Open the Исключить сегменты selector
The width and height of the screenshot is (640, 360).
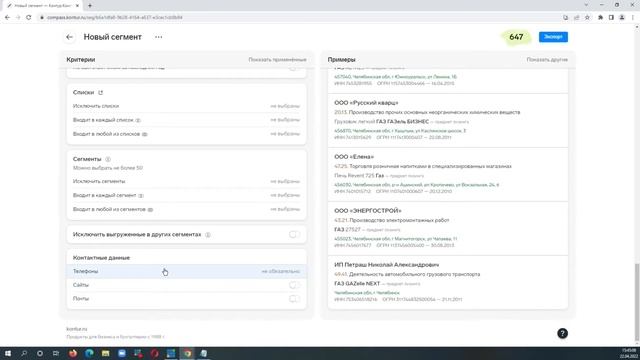tap(186, 181)
